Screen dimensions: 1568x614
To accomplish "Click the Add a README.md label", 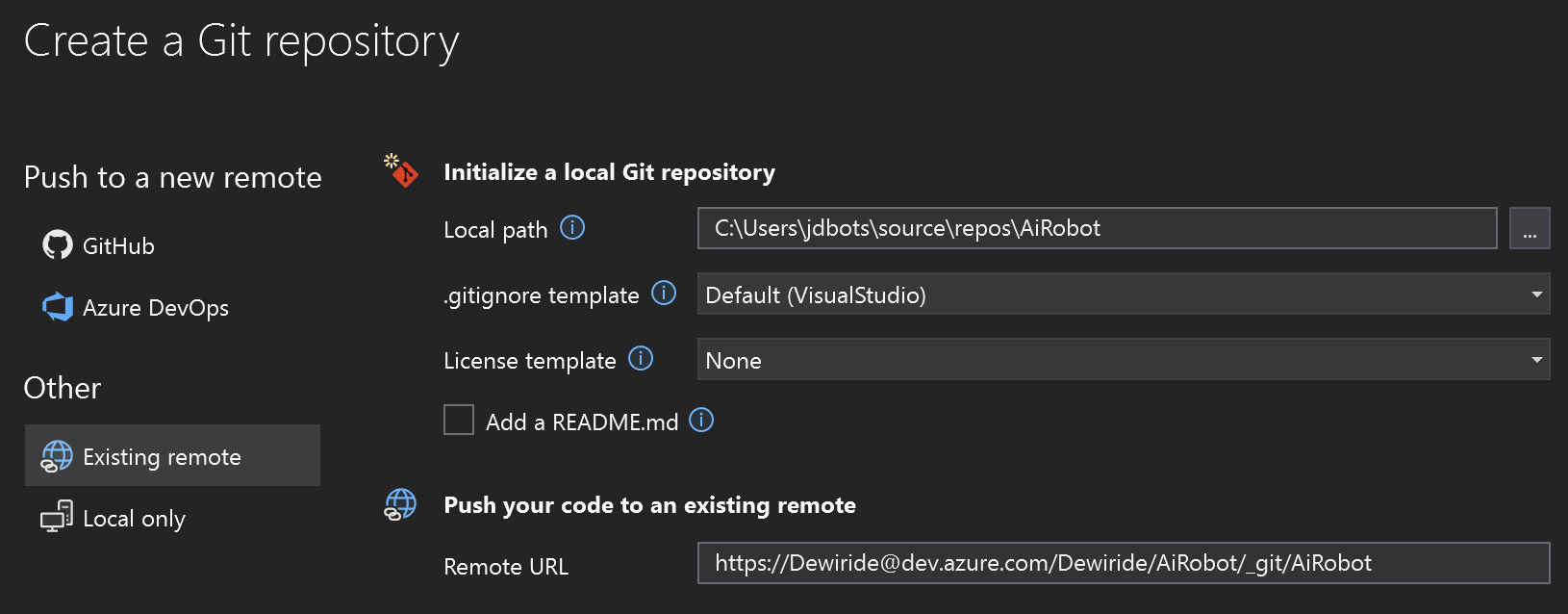I will (x=582, y=422).
